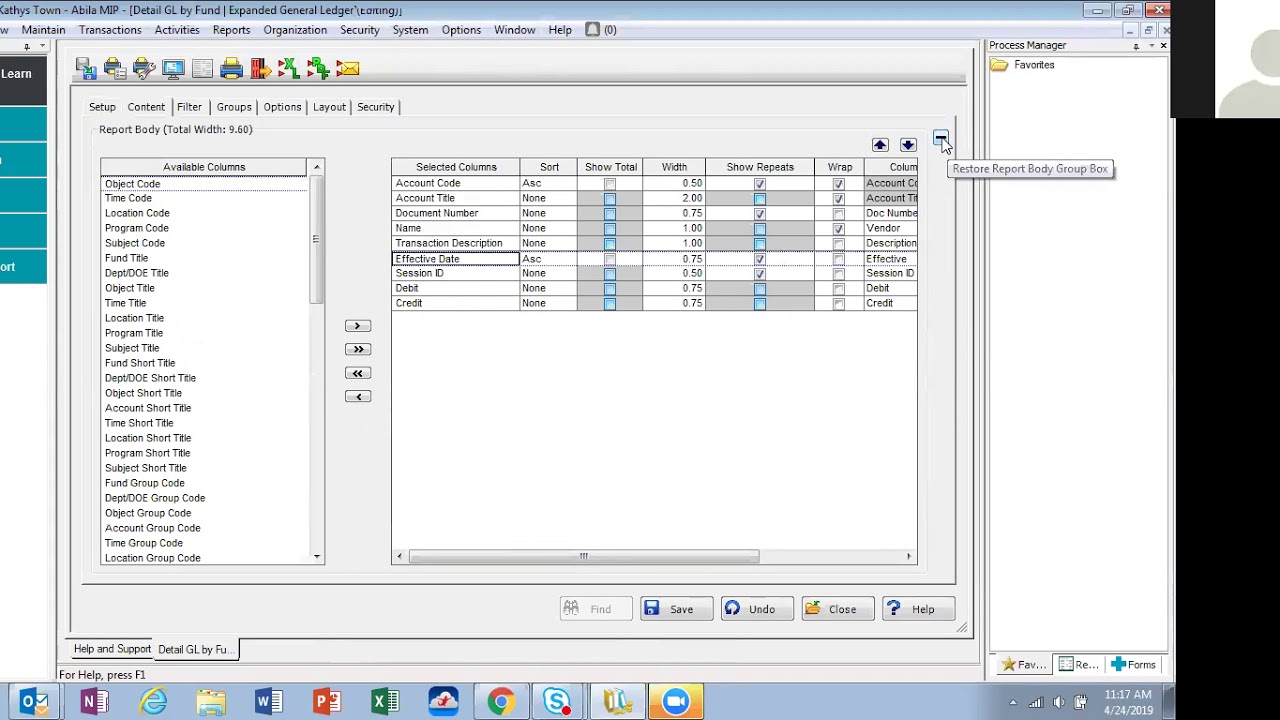1280x720 pixels.
Task: Click the Selected Columns horizontal scrollbar thumb
Action: pos(583,557)
